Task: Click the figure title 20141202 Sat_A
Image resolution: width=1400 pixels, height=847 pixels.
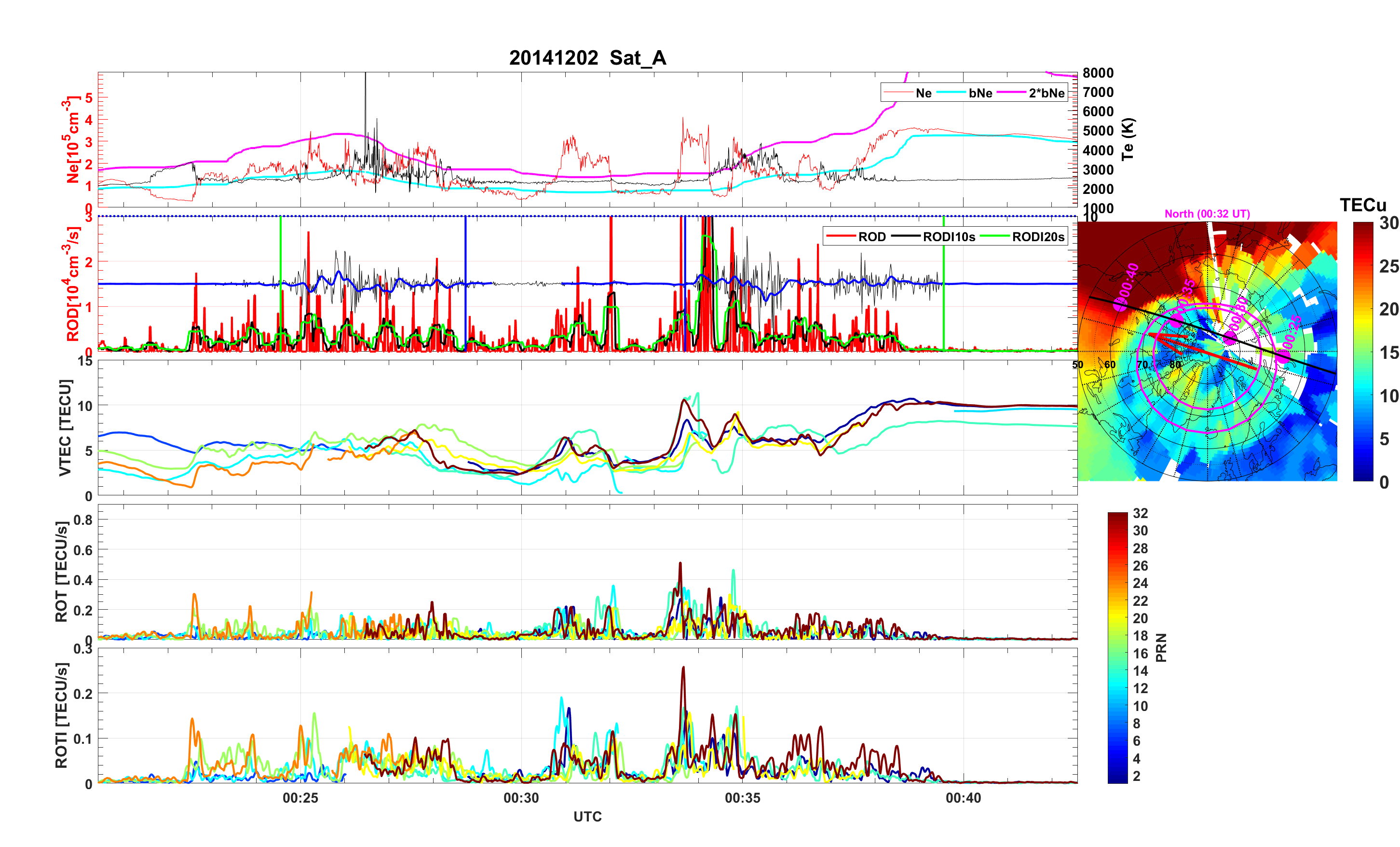Action: 587,58
